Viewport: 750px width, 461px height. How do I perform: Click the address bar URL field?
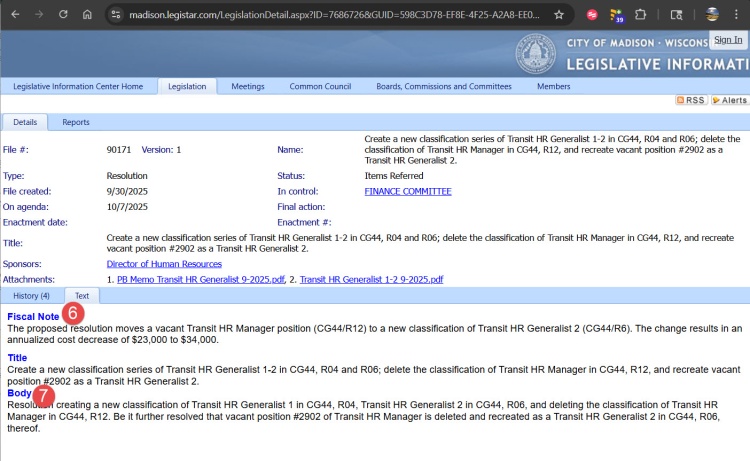point(330,15)
